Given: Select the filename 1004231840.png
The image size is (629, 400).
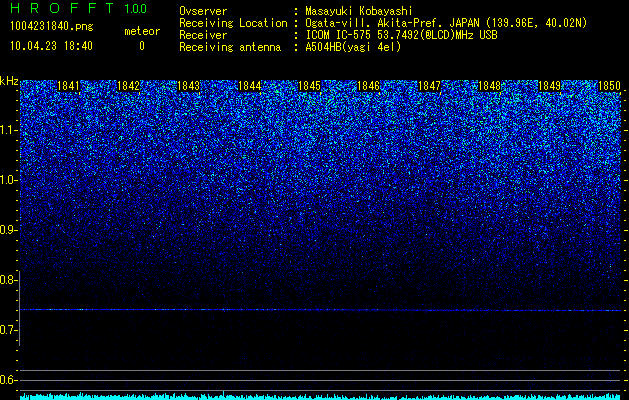Looking at the screenshot, I should pos(52,26).
